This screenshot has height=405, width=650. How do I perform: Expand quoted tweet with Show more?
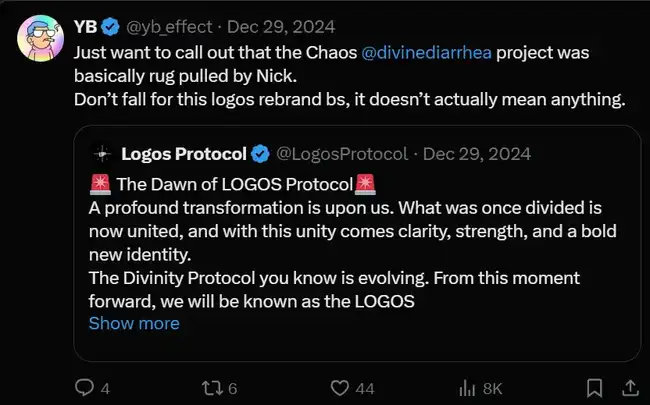134,323
